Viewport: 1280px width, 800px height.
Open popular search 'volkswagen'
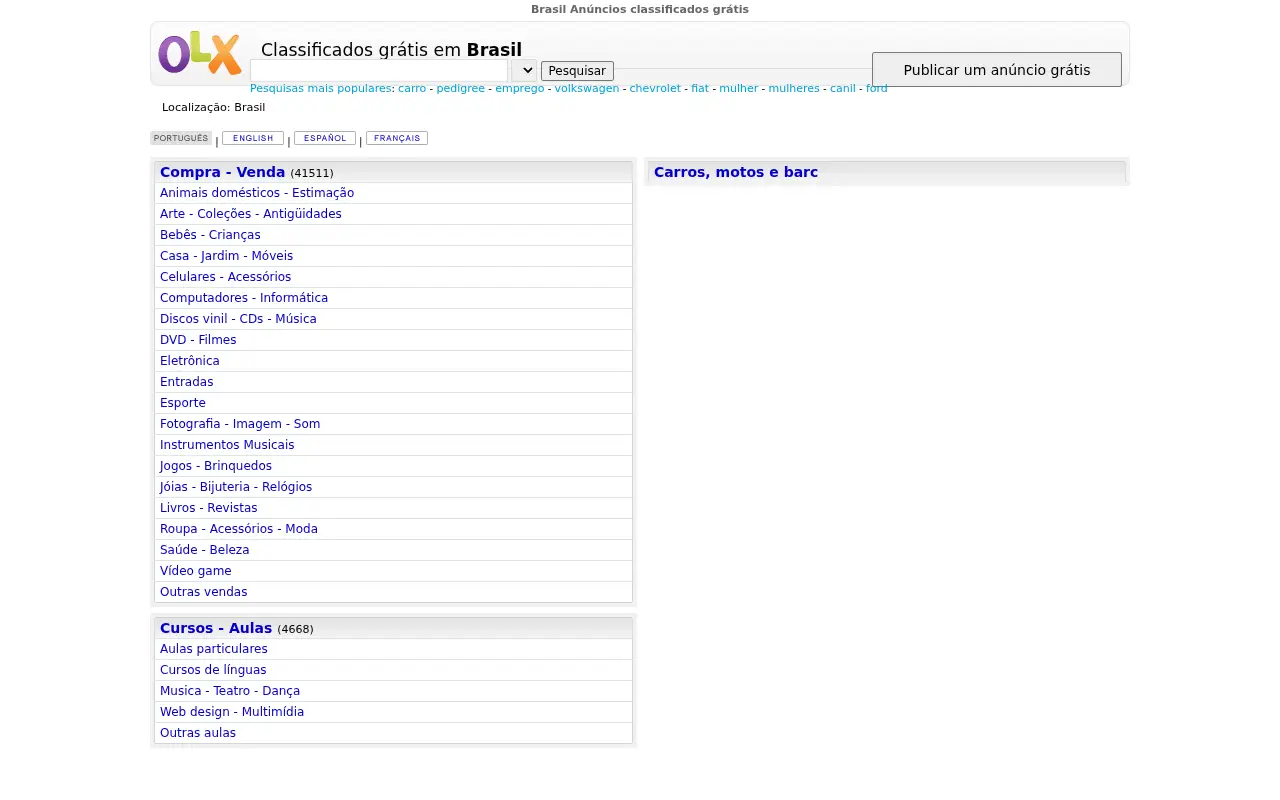(x=587, y=89)
